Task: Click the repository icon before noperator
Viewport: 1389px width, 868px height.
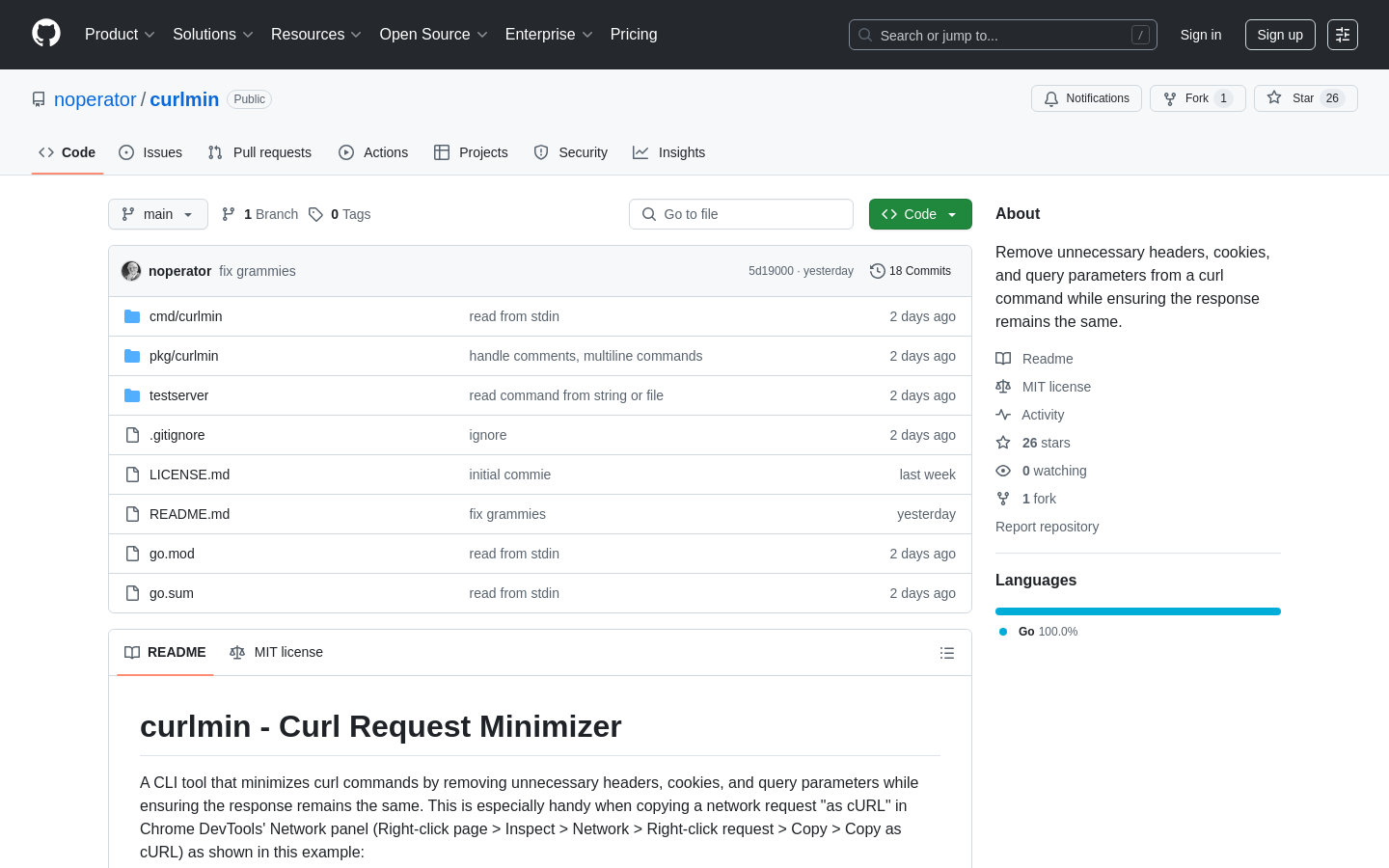Action: (x=39, y=99)
